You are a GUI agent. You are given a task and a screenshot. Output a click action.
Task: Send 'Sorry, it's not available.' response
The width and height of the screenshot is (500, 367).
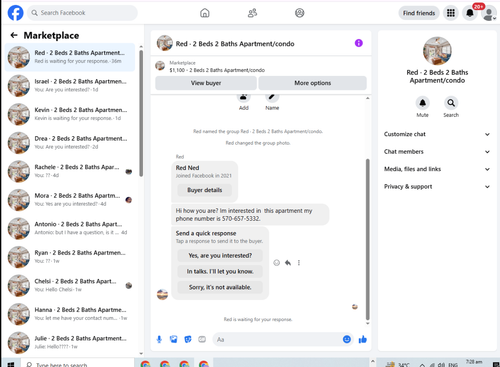click(x=220, y=287)
